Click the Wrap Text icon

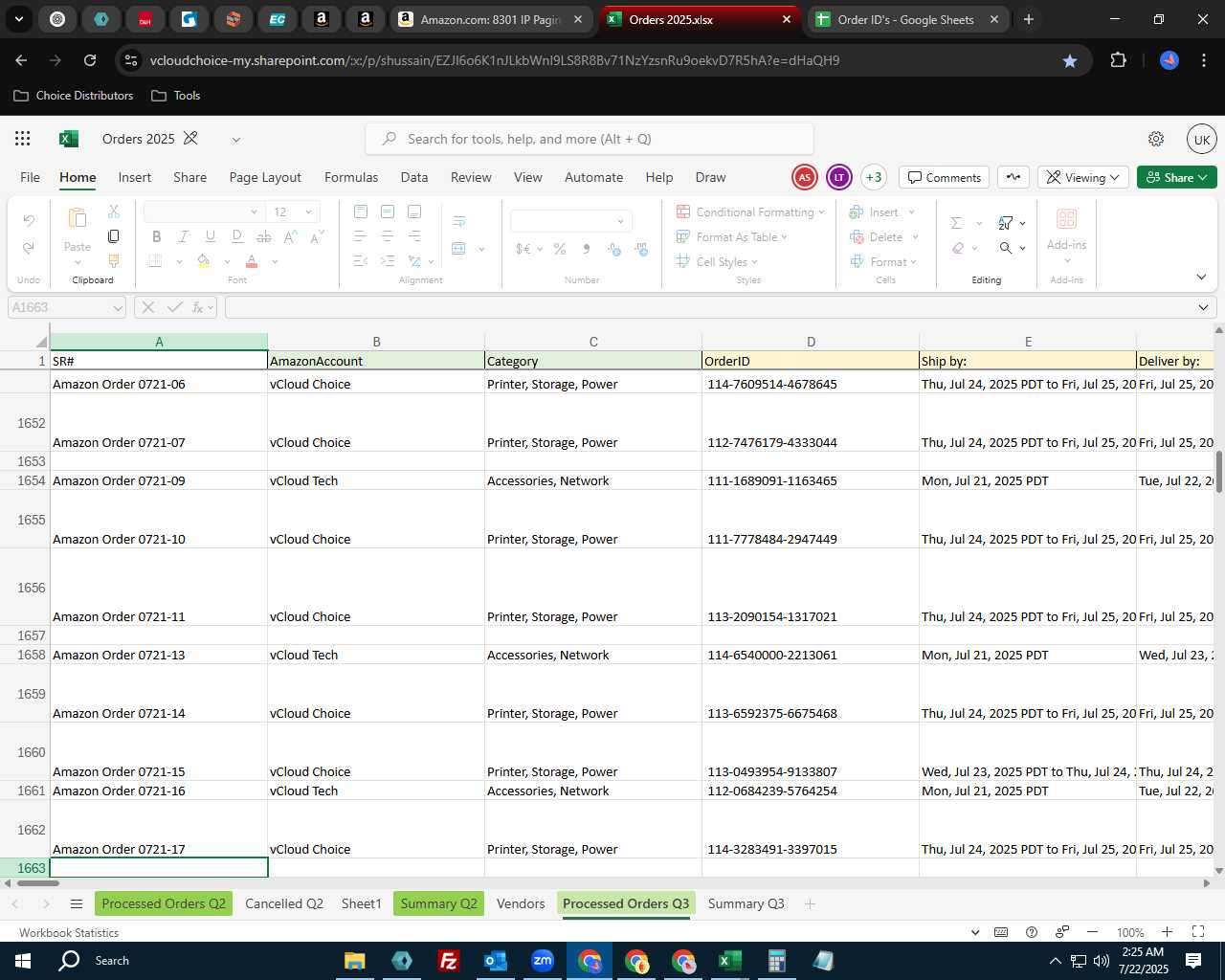coord(459,221)
